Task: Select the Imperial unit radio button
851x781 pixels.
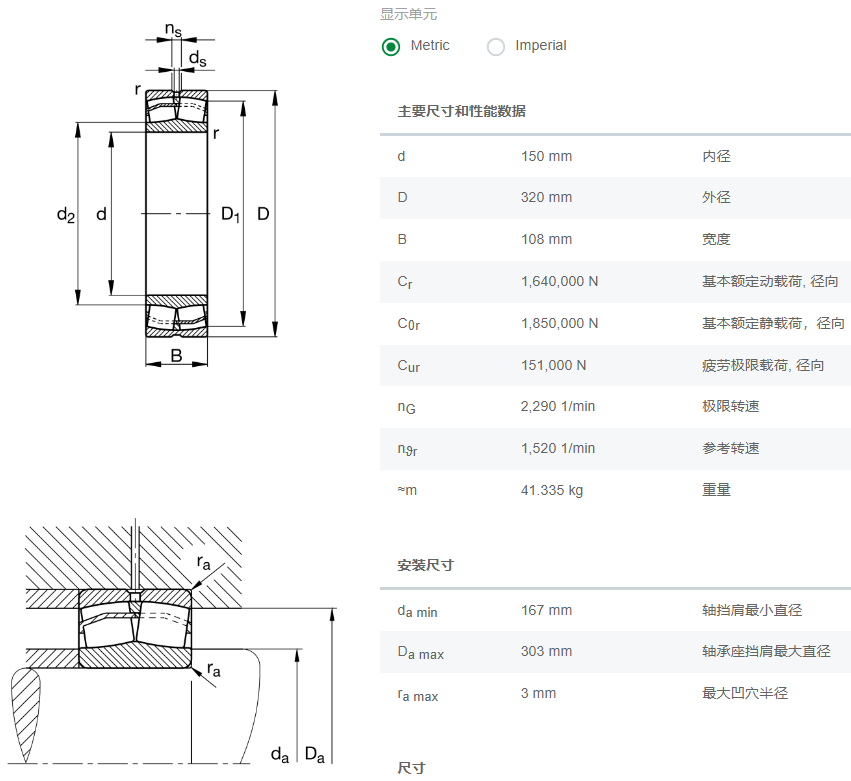Action: click(496, 47)
